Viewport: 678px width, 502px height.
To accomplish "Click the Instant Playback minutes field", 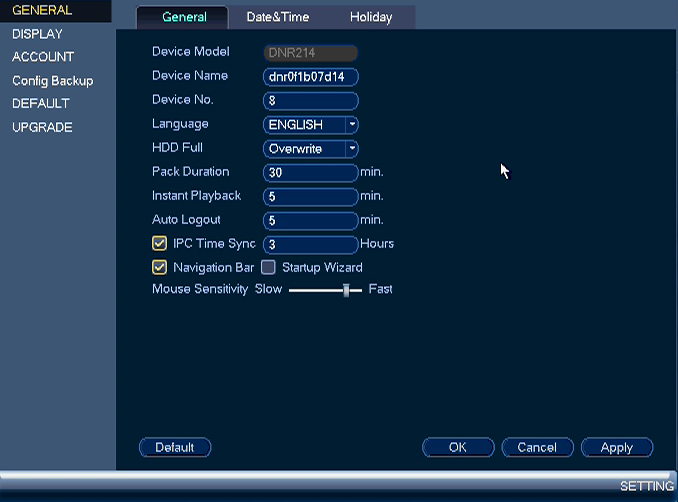I will [310, 197].
